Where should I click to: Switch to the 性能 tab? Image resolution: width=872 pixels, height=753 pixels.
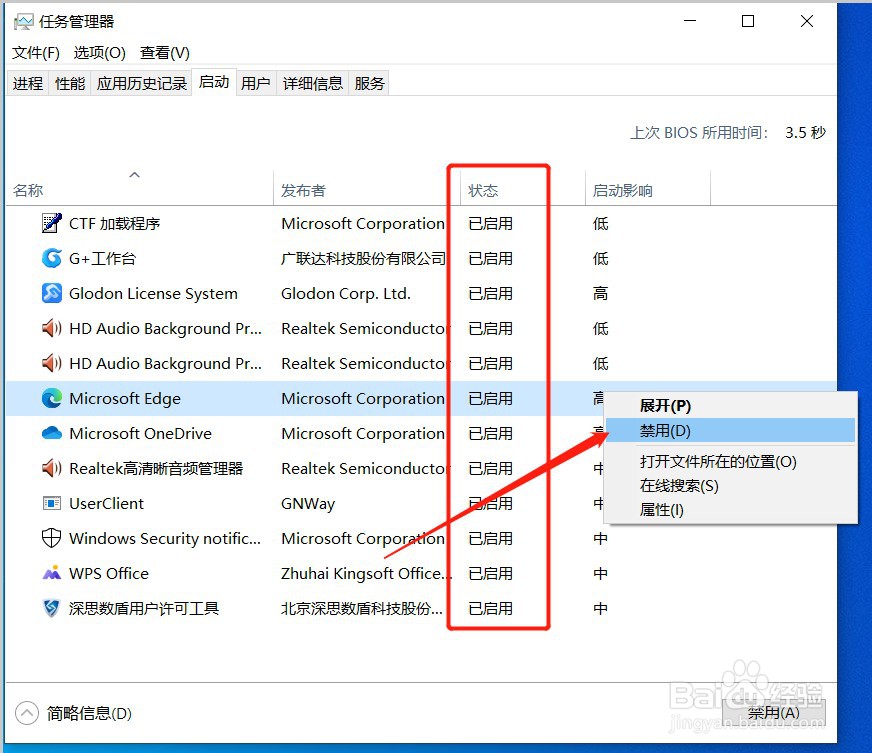click(x=69, y=83)
